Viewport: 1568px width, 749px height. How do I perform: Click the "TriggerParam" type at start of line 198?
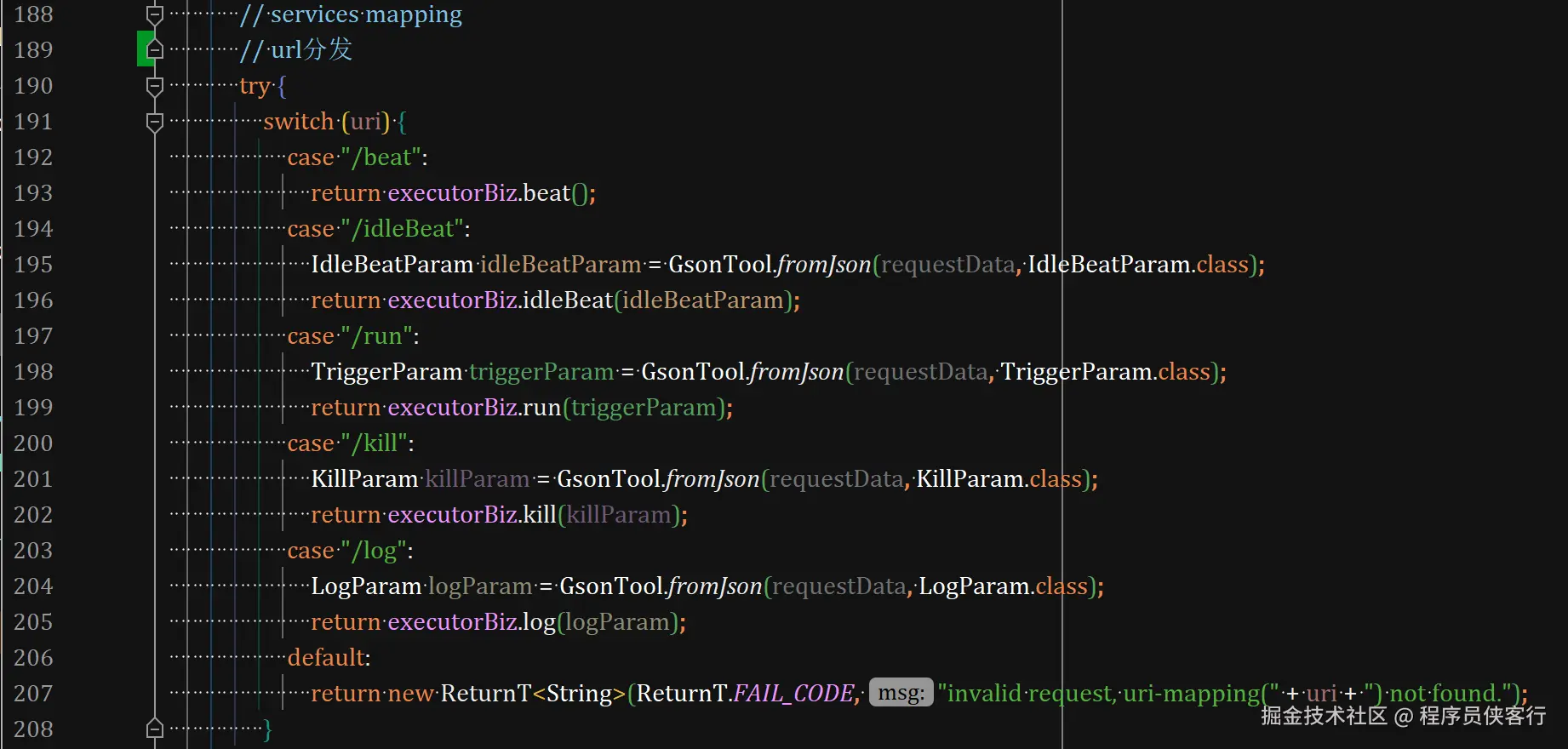[386, 372]
